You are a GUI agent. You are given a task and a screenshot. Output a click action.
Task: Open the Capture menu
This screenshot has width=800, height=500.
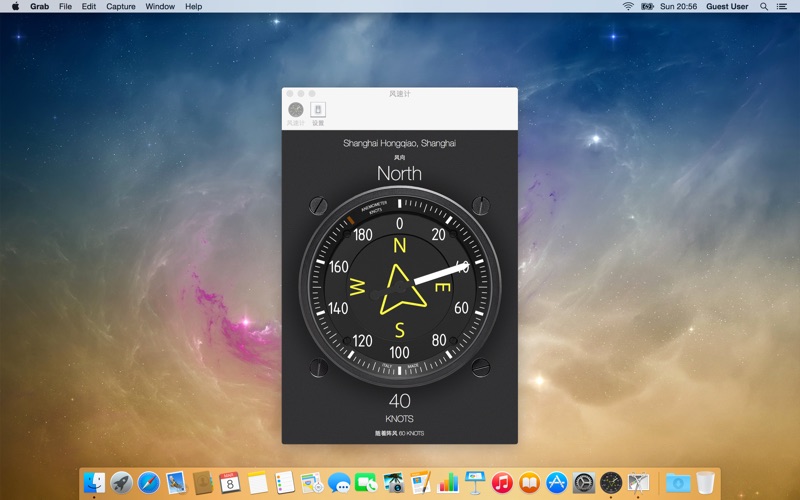click(120, 6)
